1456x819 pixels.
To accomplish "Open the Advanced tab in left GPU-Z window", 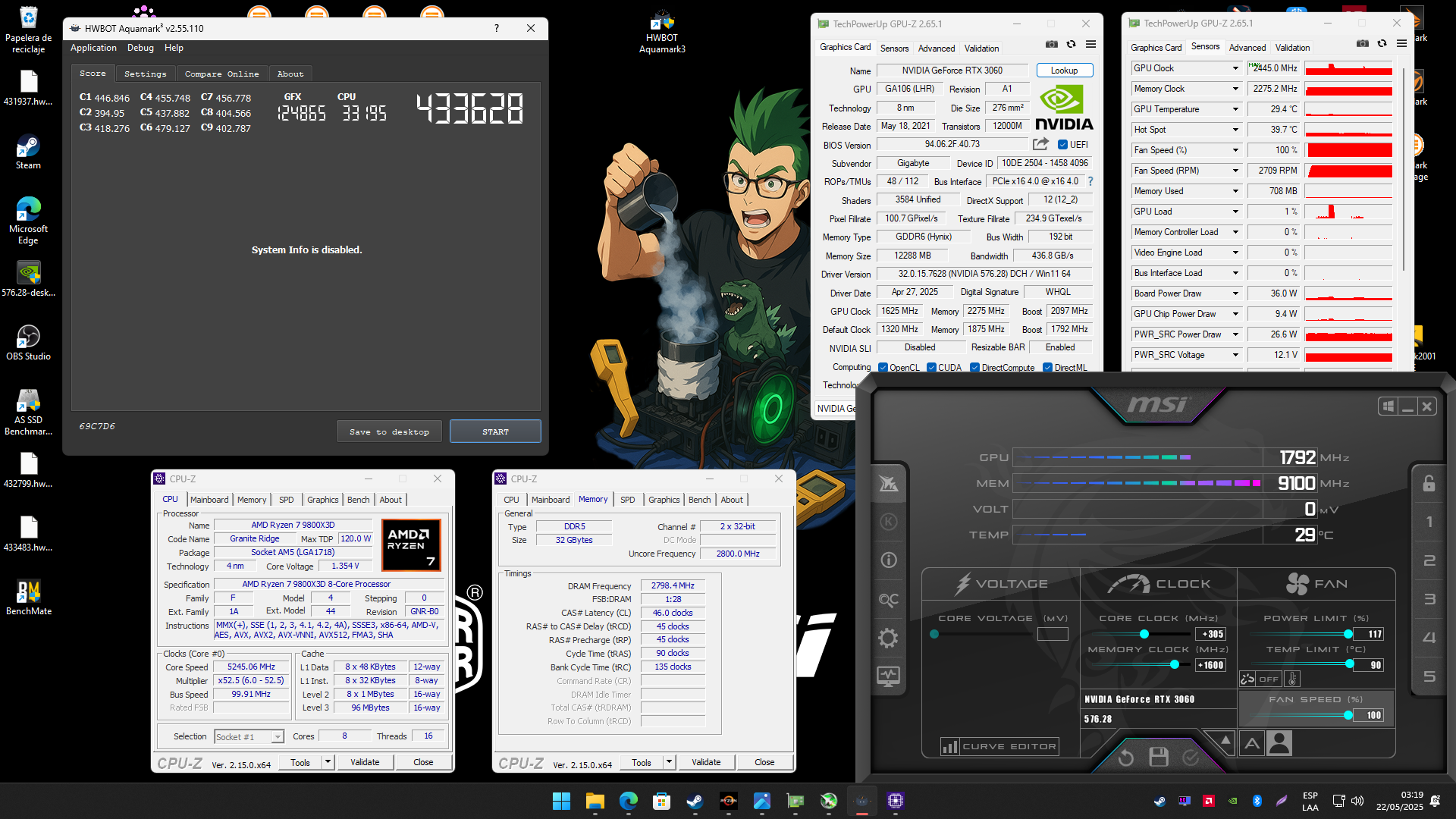I will [937, 48].
